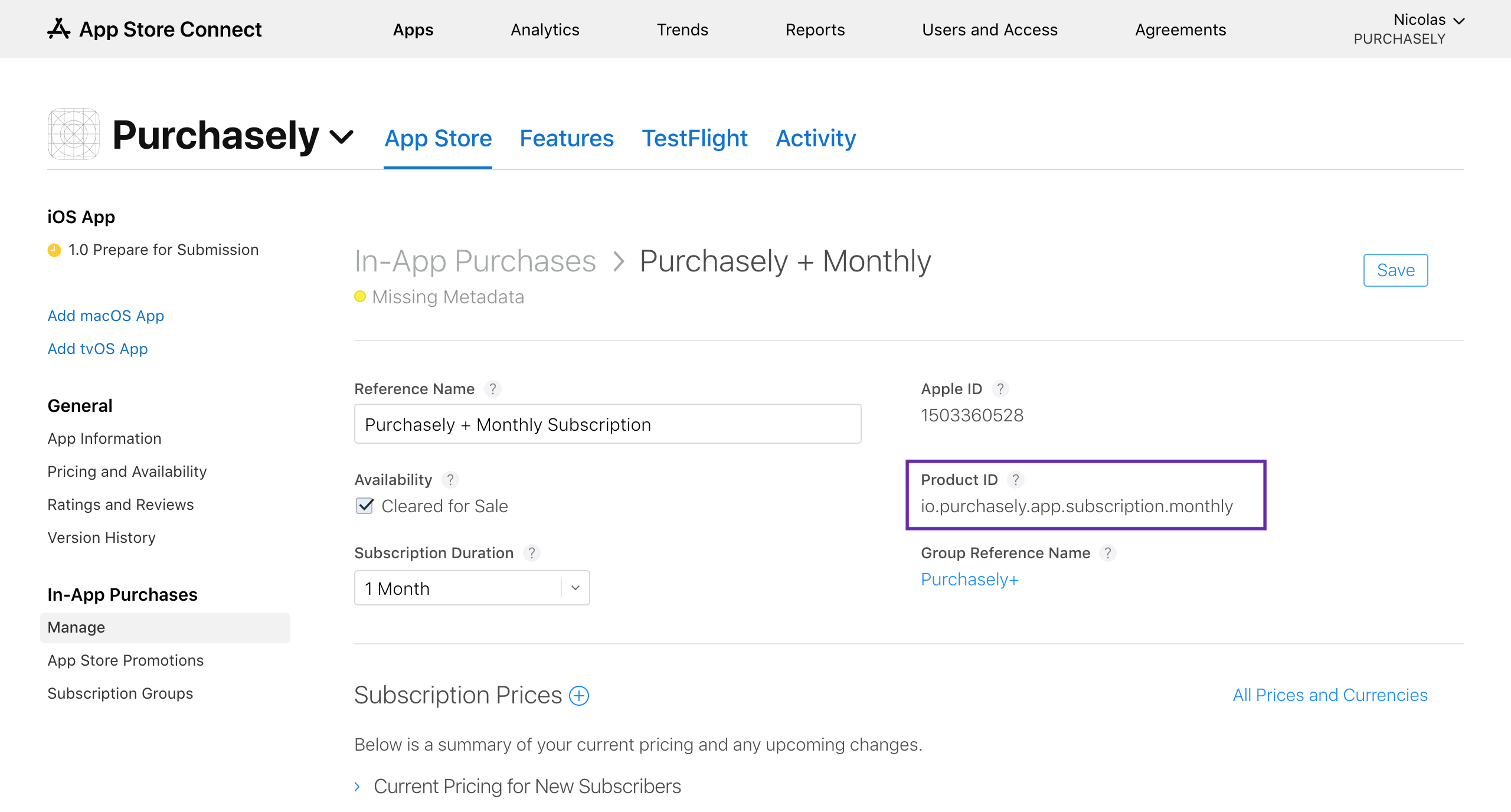Viewport: 1511px width, 812px height.
Task: Toggle the Cleared for Sale checkbox
Action: (x=365, y=506)
